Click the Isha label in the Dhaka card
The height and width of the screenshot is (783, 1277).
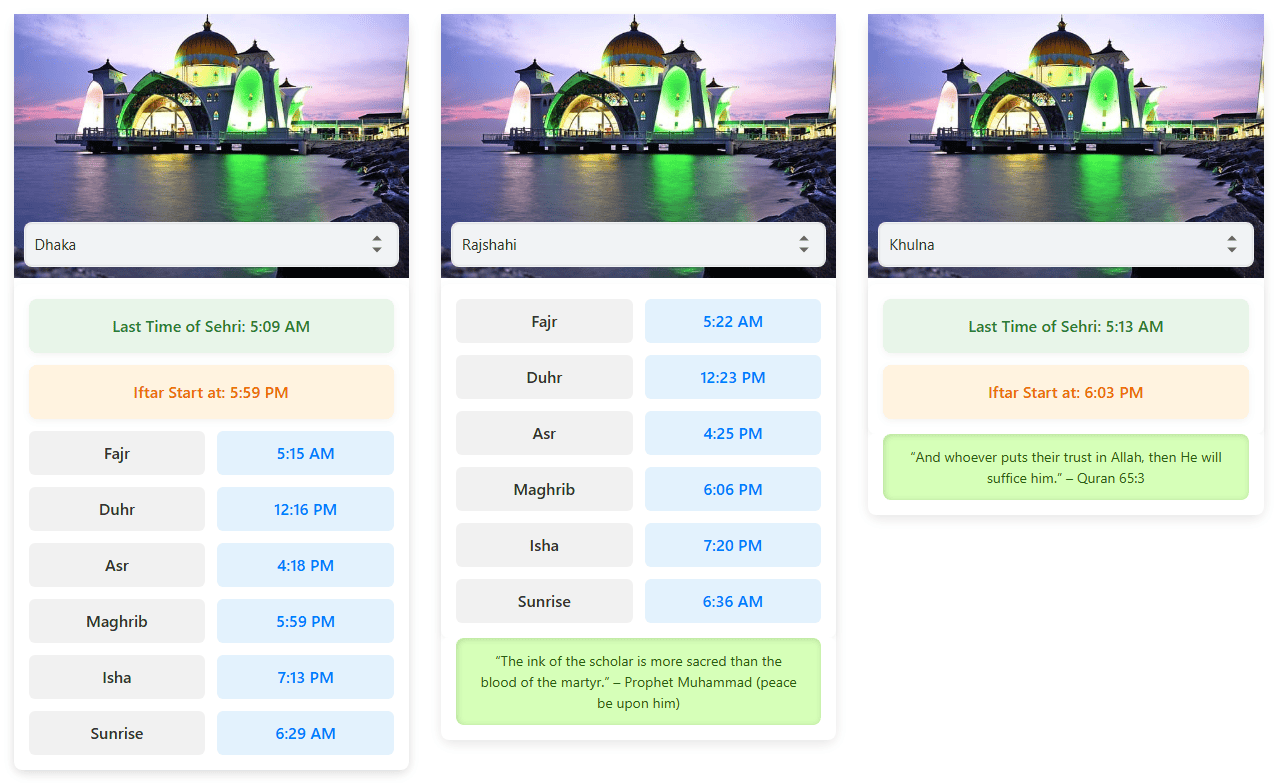click(x=117, y=677)
